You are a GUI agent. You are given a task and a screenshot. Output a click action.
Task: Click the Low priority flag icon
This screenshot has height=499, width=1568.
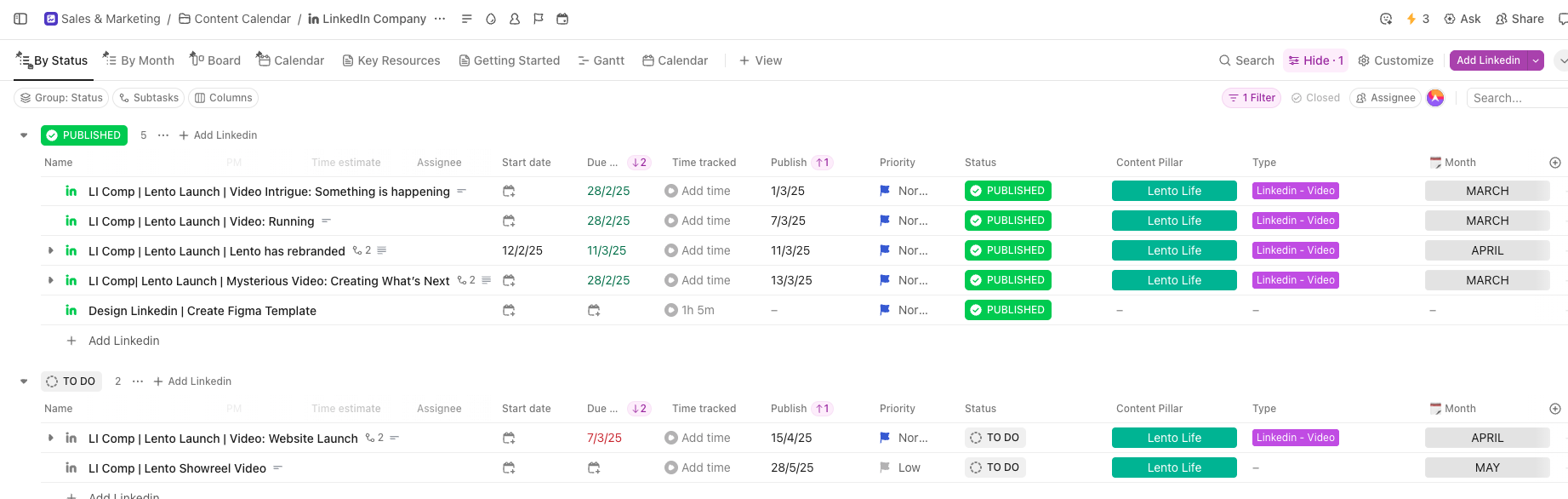pyautogui.click(x=885, y=468)
